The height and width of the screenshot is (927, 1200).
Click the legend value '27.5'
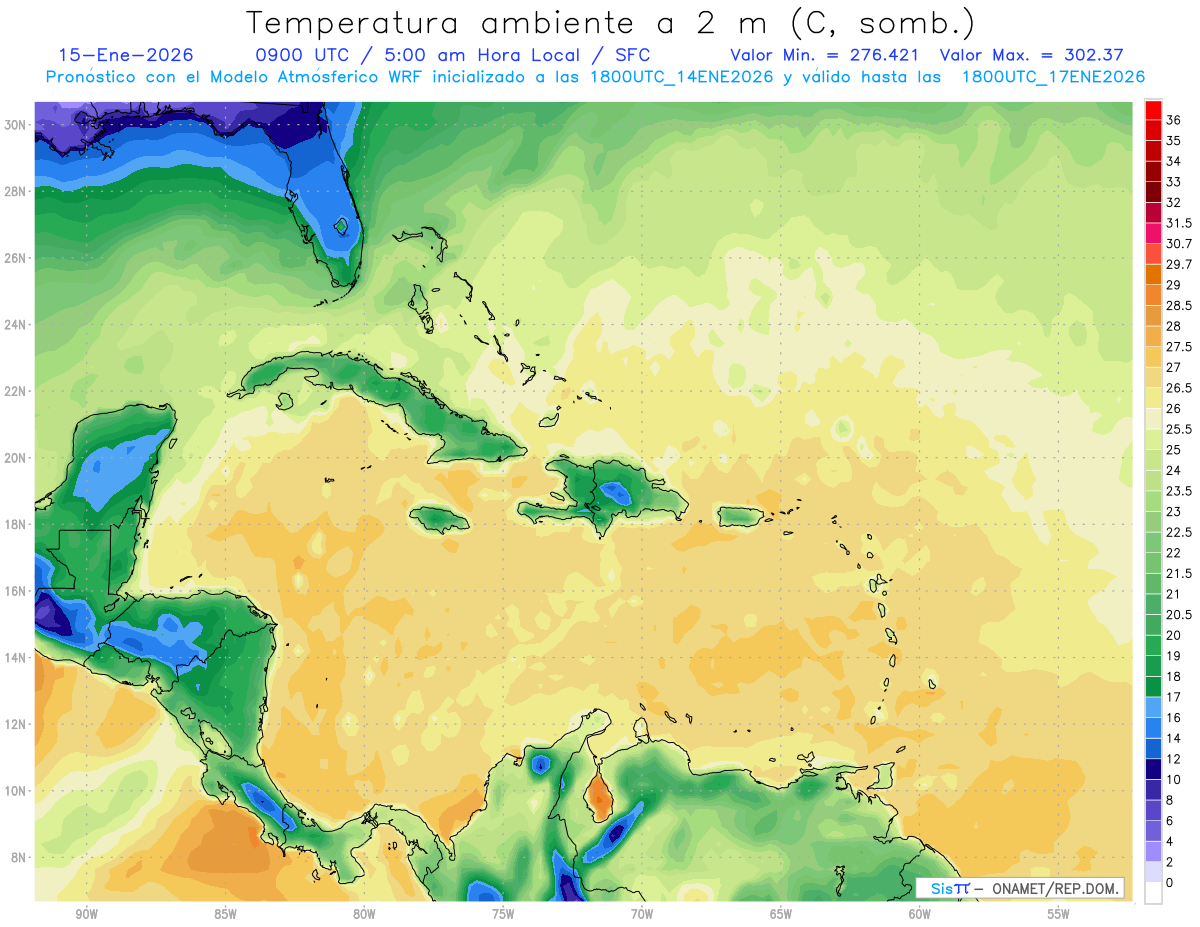[1179, 347]
